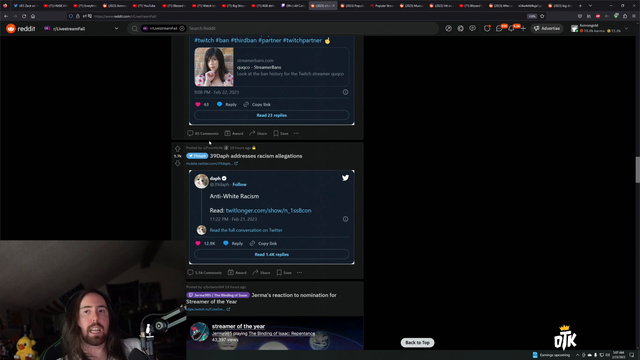Click Award on the quqco ban post
640x360 pixels.
point(234,133)
